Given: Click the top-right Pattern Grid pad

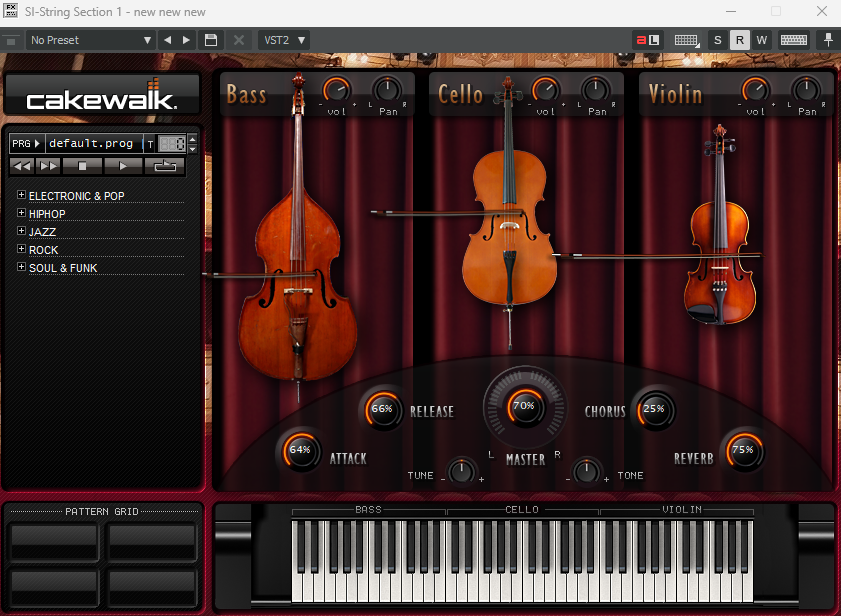Looking at the screenshot, I should 152,541.
